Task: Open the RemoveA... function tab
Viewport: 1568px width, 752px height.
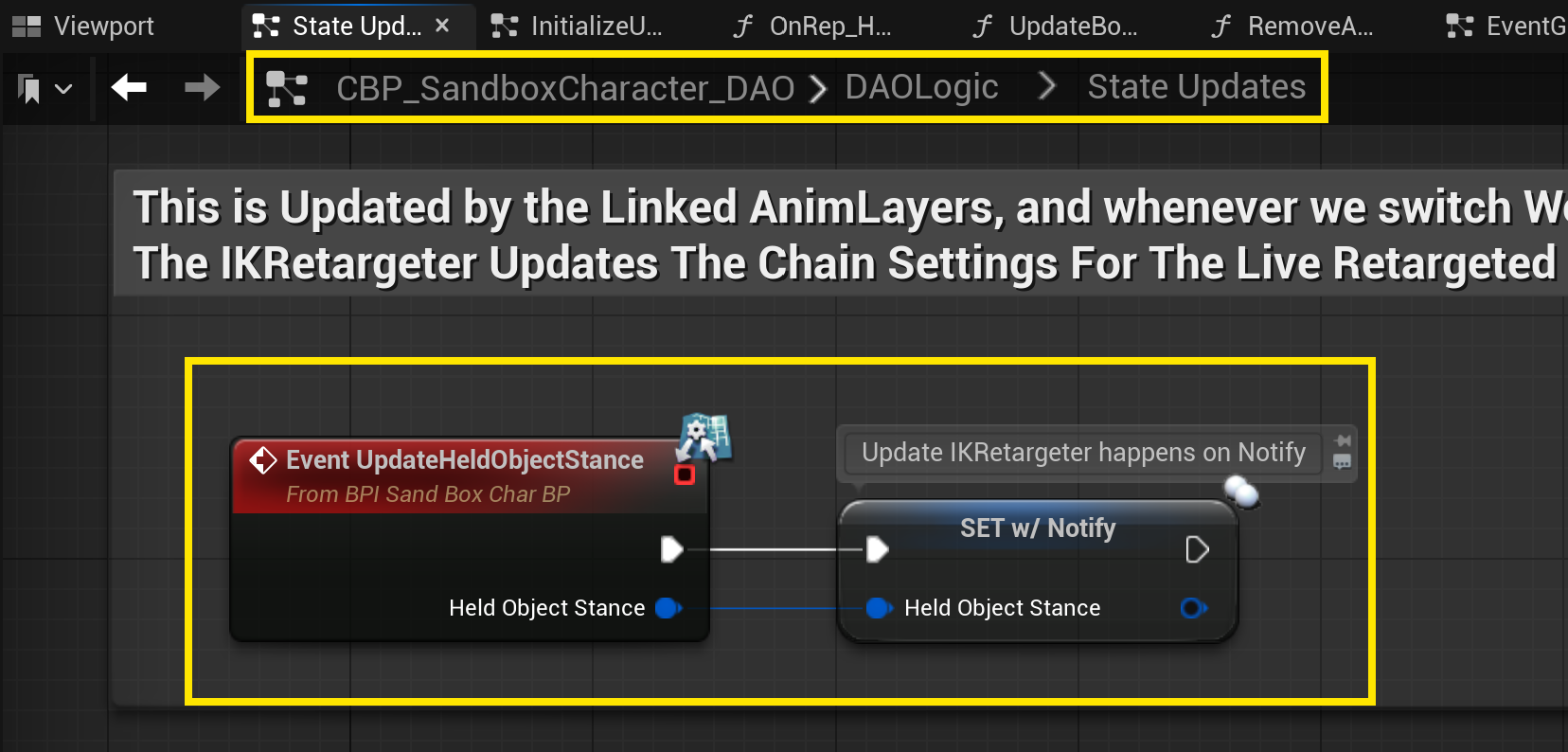Action: pyautogui.click(x=1293, y=26)
